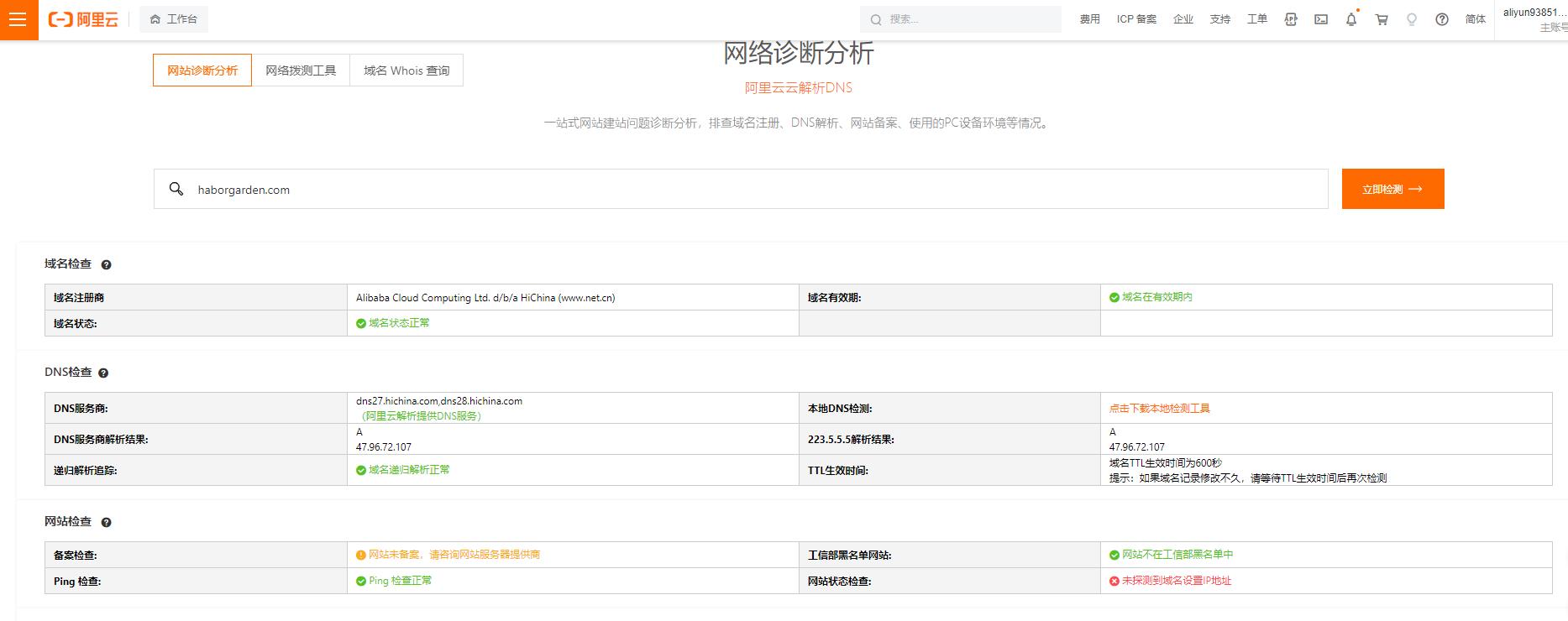This screenshot has width=1568, height=621.
Task: Click the 网站未备案 warning message
Action: click(448, 555)
